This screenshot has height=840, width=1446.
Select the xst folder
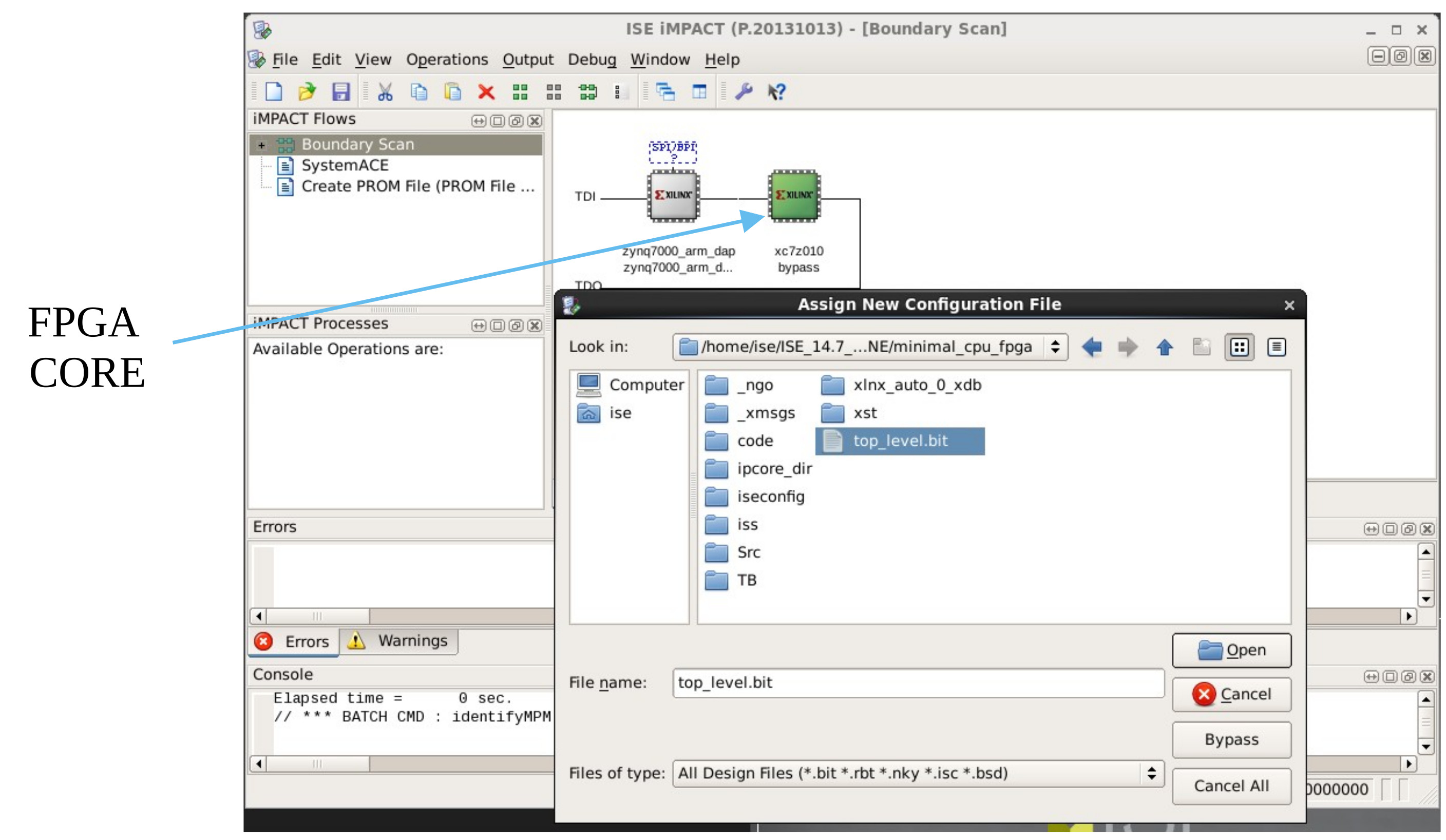click(x=849, y=413)
